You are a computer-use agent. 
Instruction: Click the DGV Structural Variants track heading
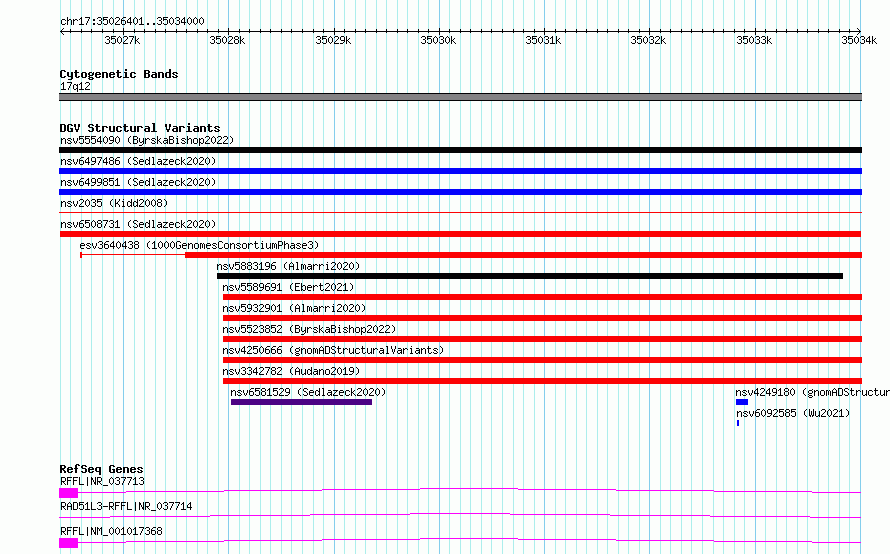pos(140,128)
